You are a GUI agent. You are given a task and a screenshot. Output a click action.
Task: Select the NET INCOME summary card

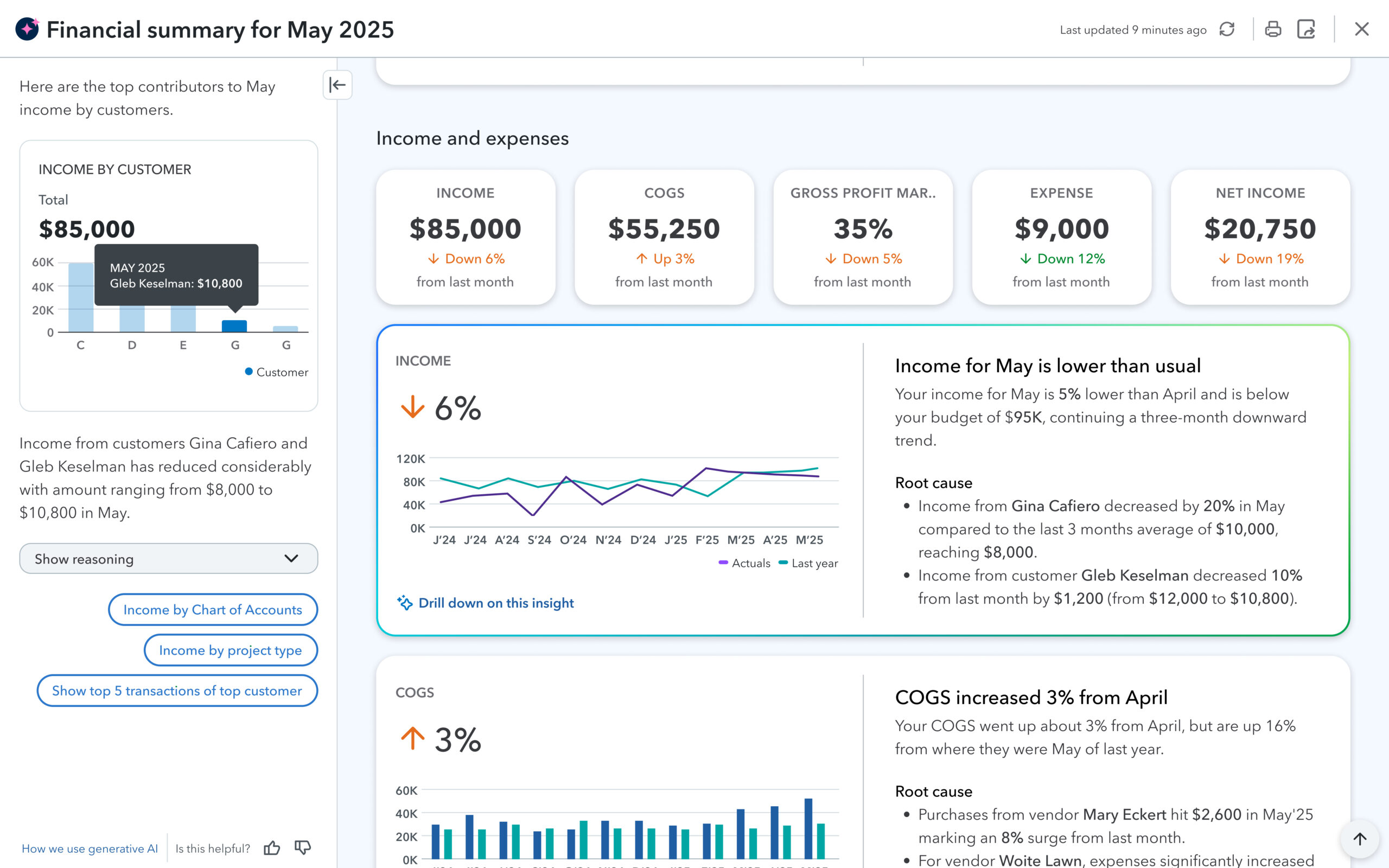click(x=1260, y=237)
